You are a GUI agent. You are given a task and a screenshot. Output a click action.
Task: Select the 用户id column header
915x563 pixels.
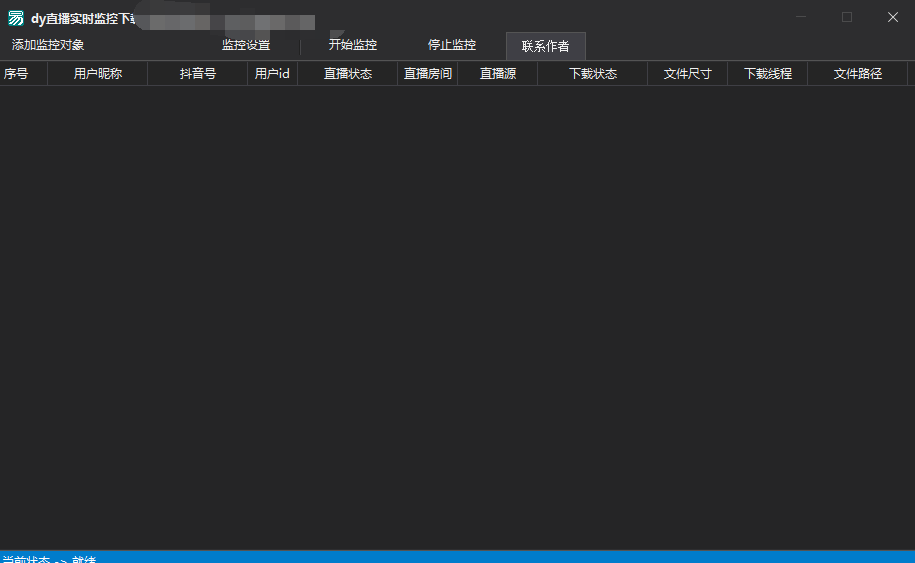[272, 74]
